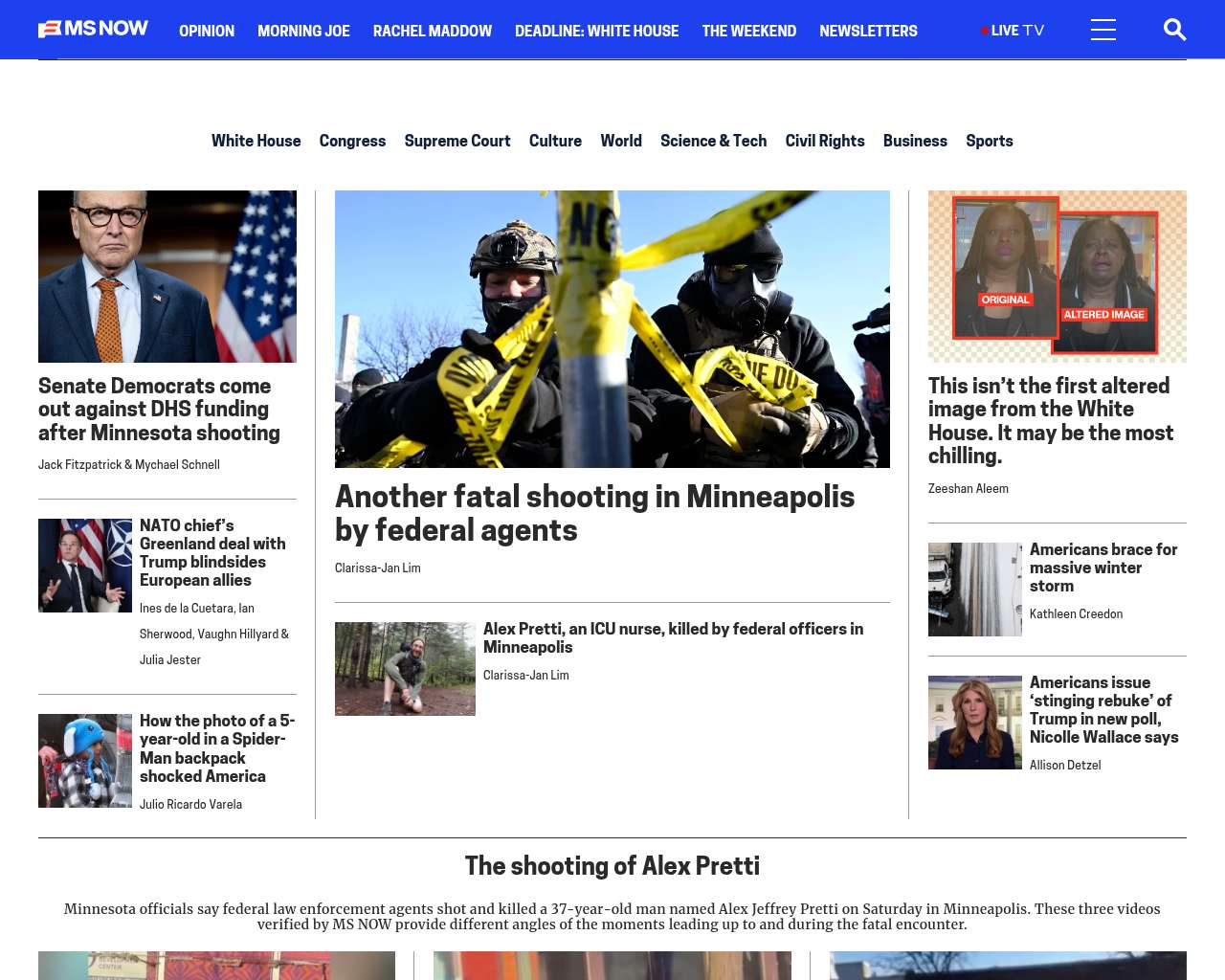Open the Newsletters link in header
This screenshot has height=980, width=1225.
[x=868, y=31]
